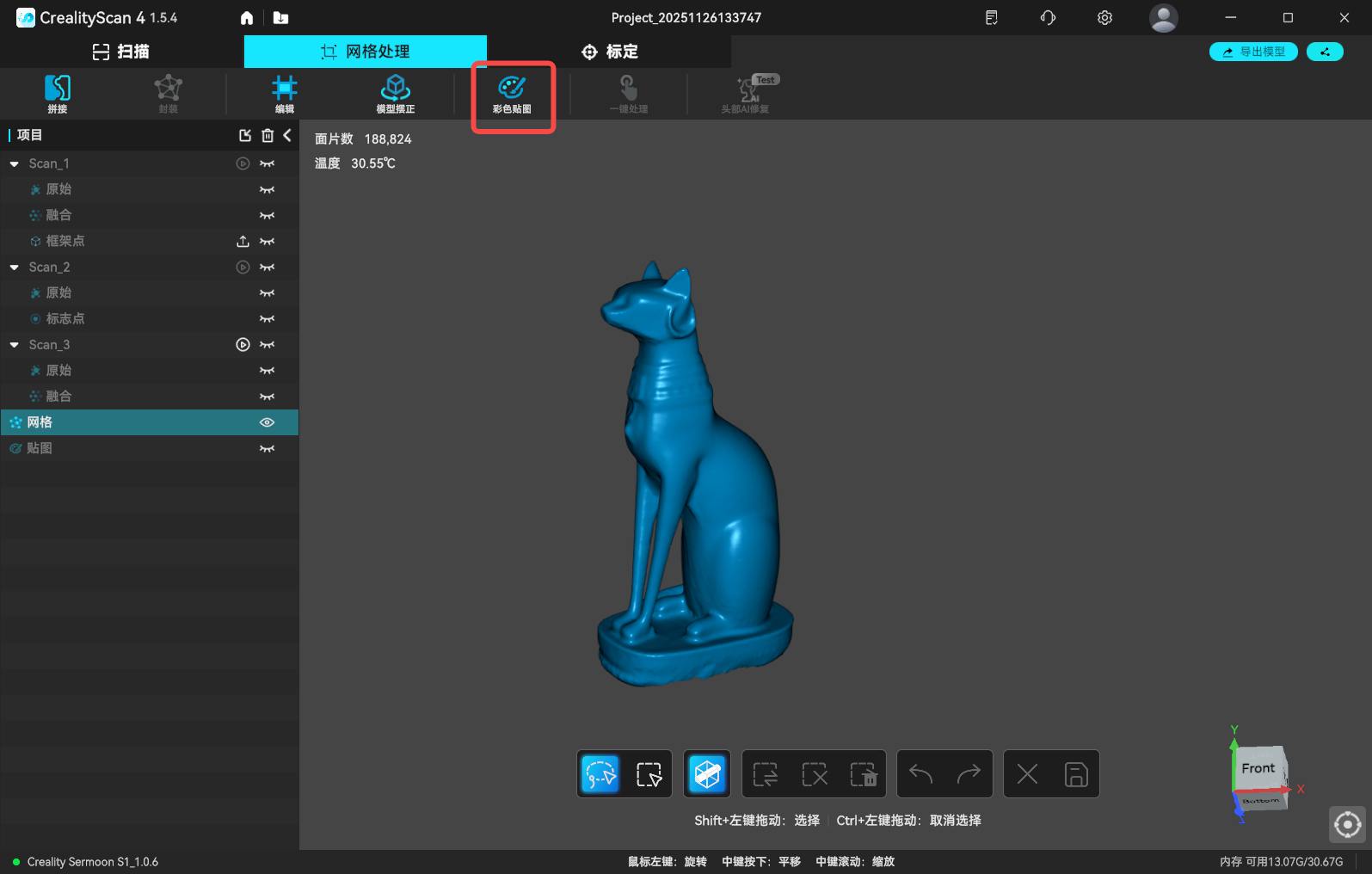Choose the rectangle selection tool
The height and width of the screenshot is (874, 1372).
pos(649,774)
